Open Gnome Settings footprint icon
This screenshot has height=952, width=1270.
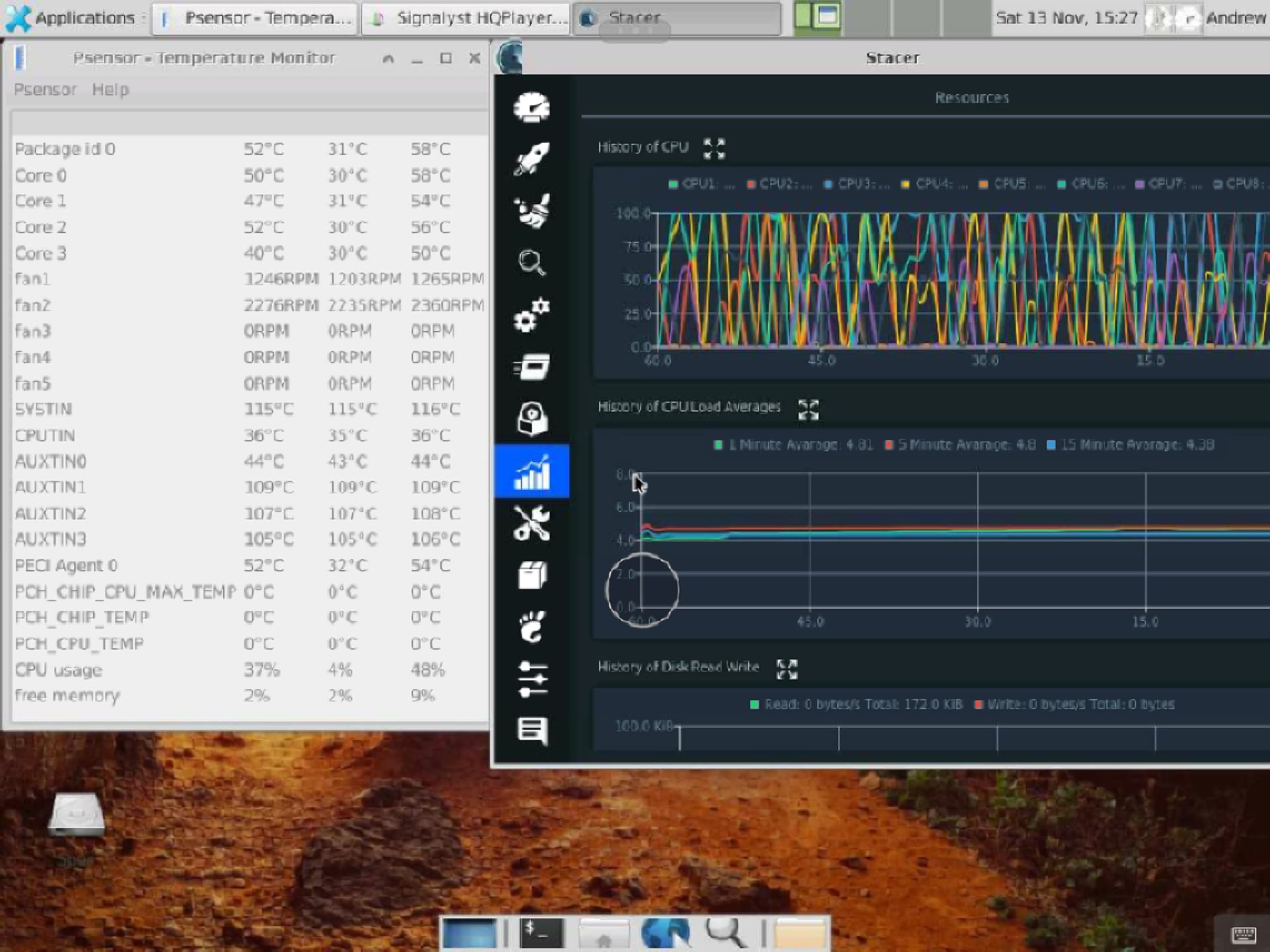532,627
